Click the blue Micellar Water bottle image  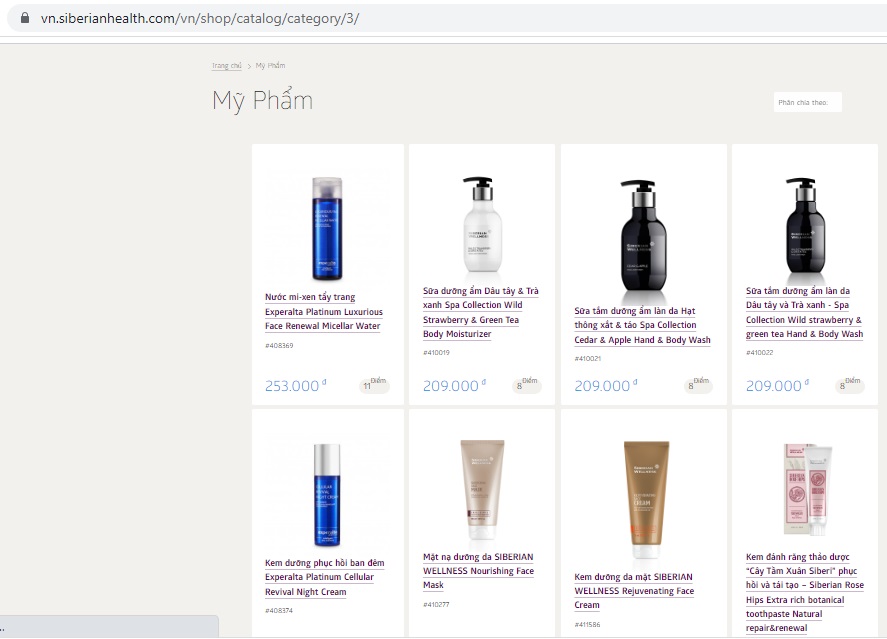(328, 228)
